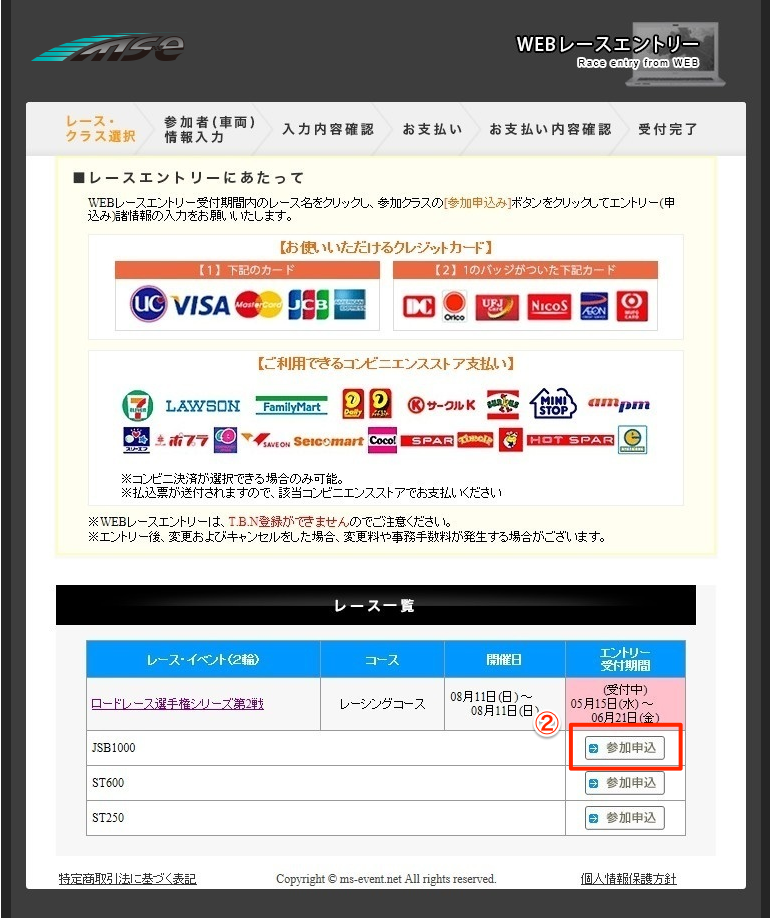Select the レース・クラス選択 step tab

(x=100, y=129)
